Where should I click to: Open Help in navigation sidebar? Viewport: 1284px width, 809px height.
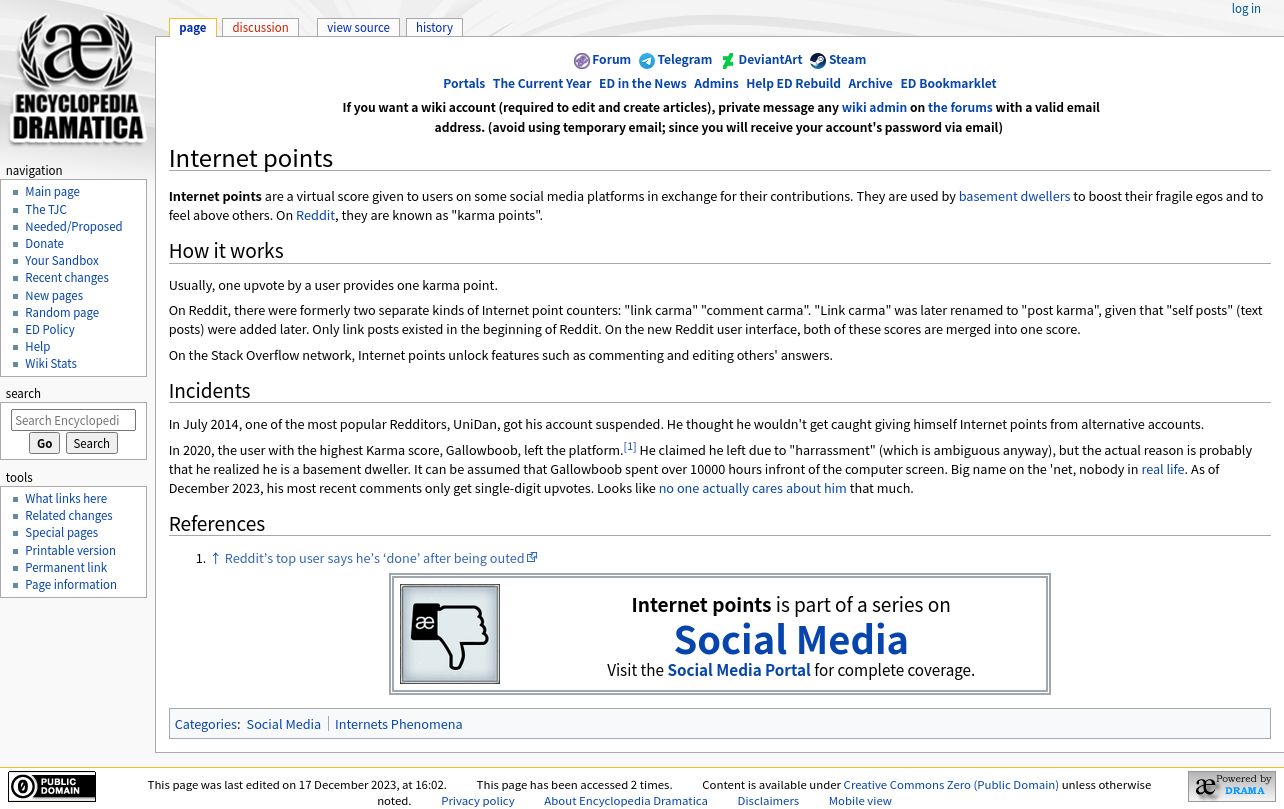[37, 347]
